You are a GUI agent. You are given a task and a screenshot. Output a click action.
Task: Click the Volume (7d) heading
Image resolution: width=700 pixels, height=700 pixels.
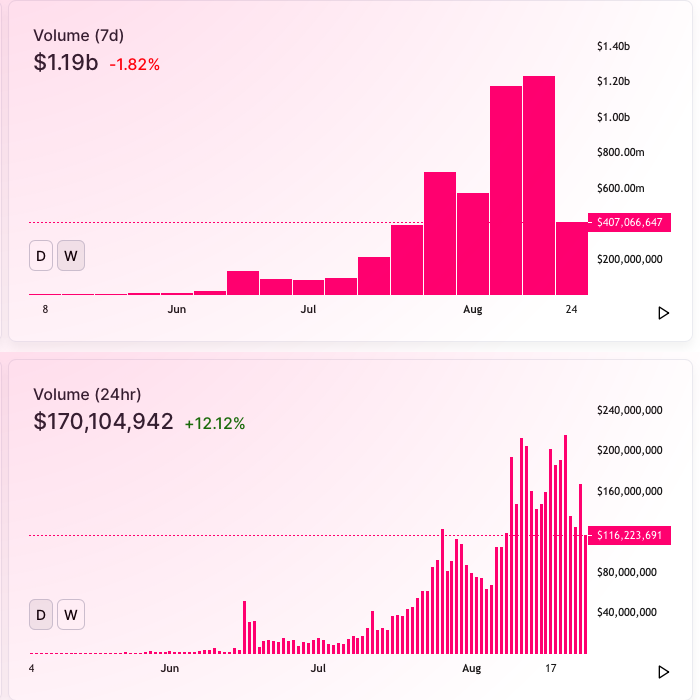(79, 35)
